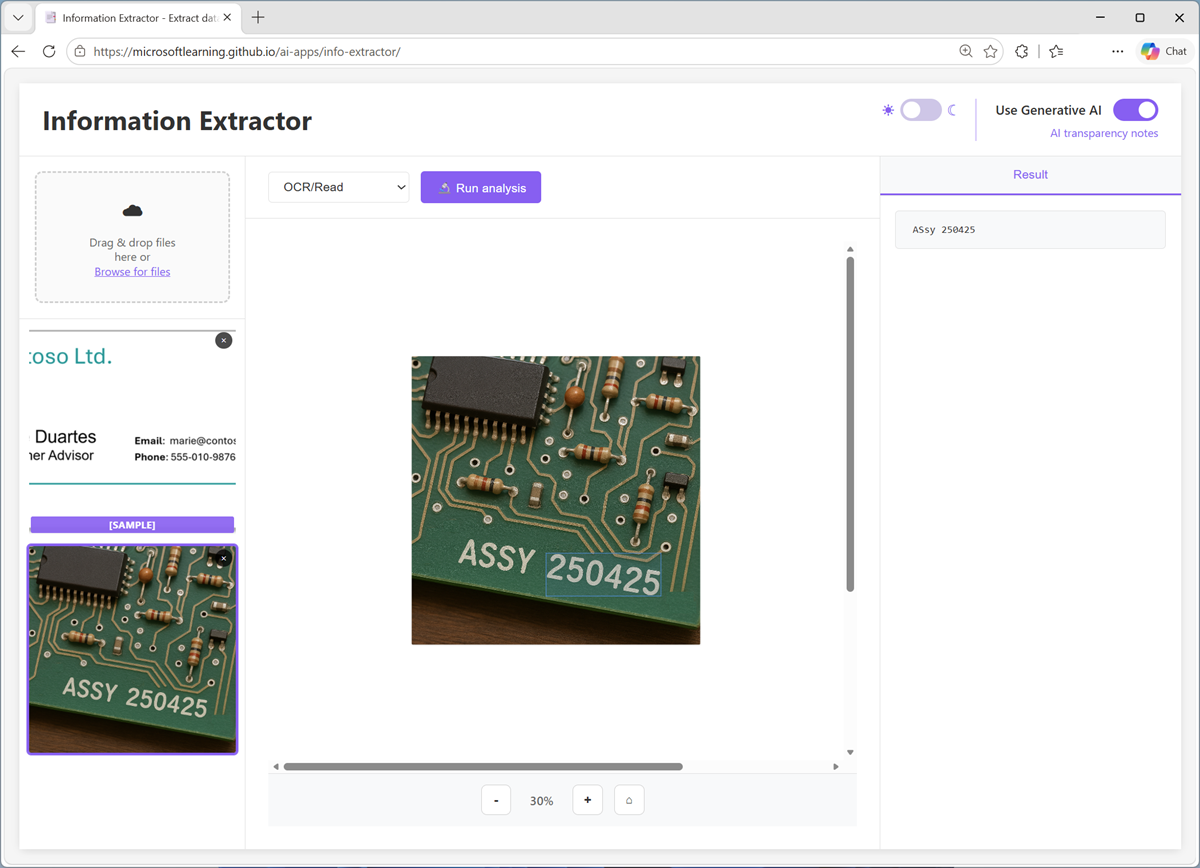Toggle light and dark theme switch
The image size is (1200, 868).
pos(920,110)
